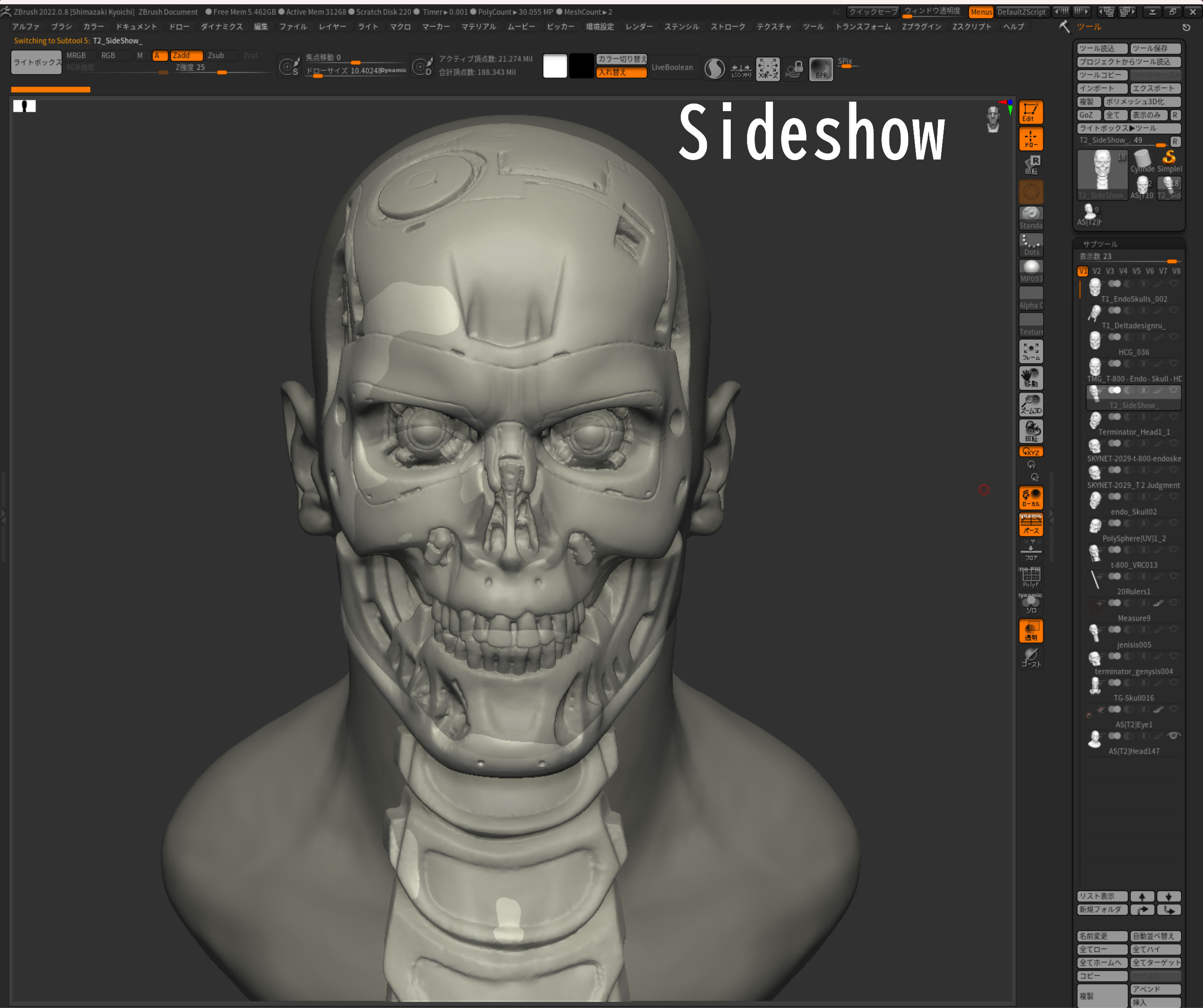Toggle the Perspective (パース) button
Image resolution: width=1203 pixels, height=1008 pixels.
1030,524
